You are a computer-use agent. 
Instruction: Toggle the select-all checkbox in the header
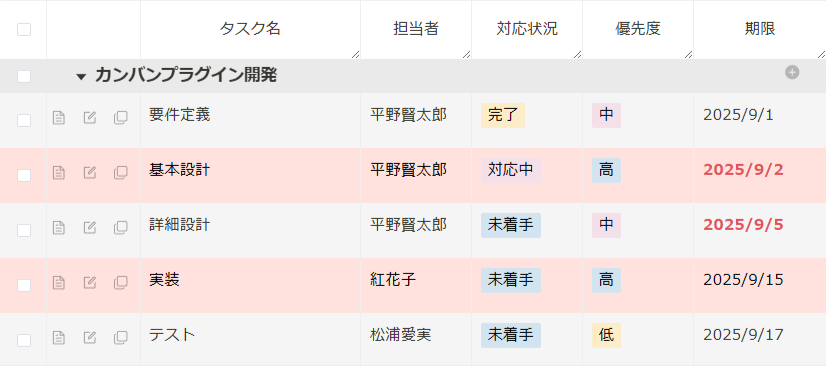24,29
